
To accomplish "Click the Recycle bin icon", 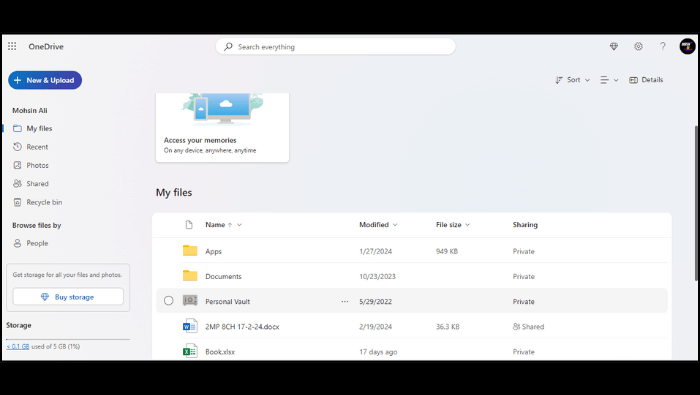I will click(x=17, y=202).
